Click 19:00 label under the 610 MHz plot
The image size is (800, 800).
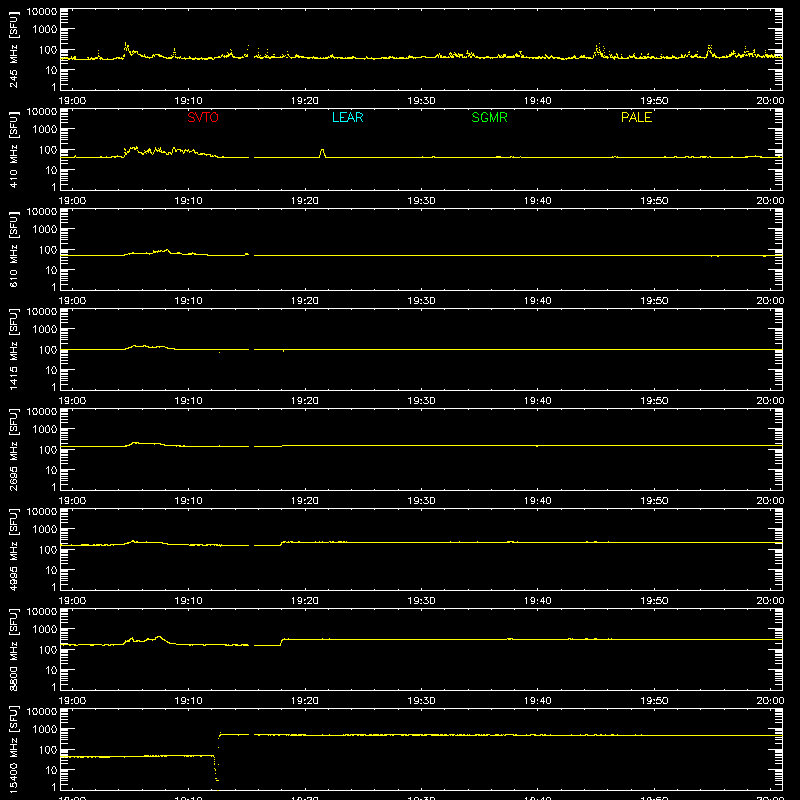pos(72,301)
